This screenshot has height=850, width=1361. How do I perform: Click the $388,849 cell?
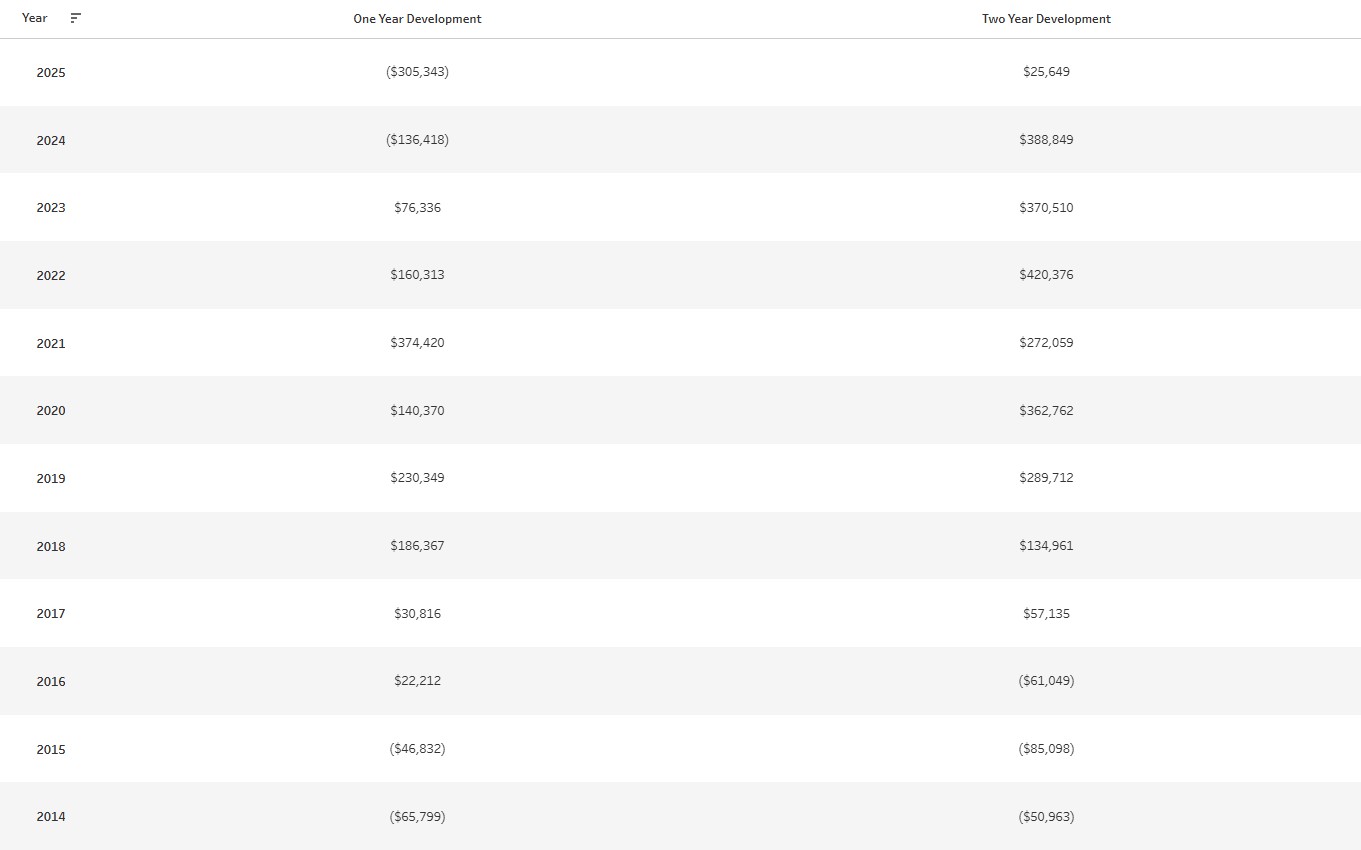click(1046, 140)
